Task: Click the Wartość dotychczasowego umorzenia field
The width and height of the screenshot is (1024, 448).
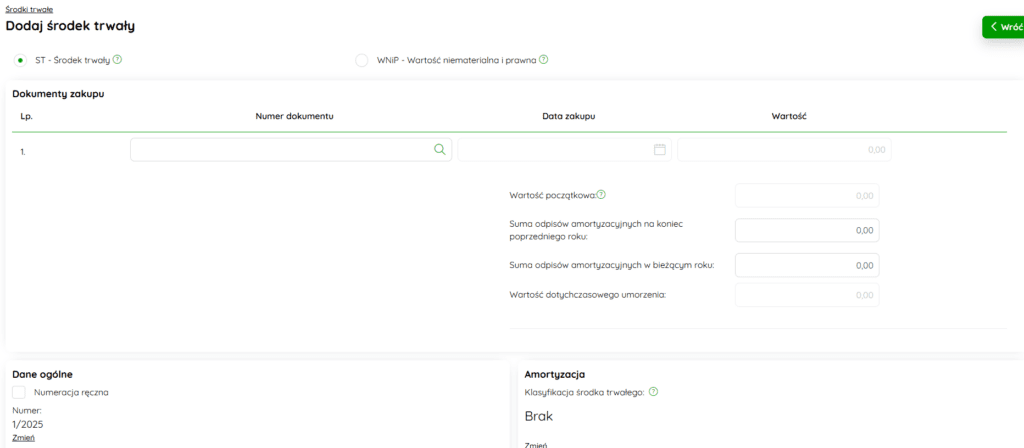Action: [x=807, y=295]
